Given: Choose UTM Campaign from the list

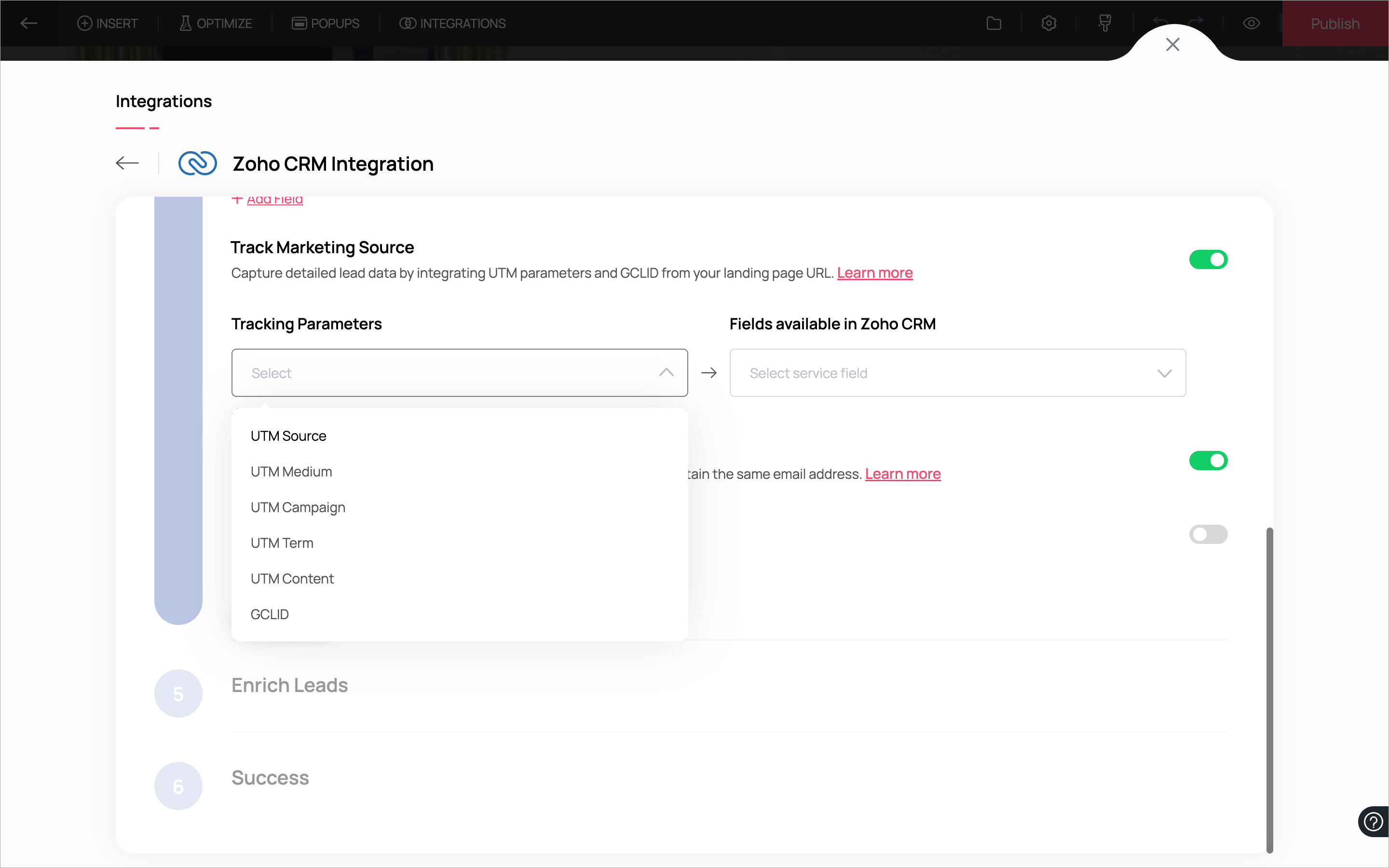Looking at the screenshot, I should tap(298, 507).
